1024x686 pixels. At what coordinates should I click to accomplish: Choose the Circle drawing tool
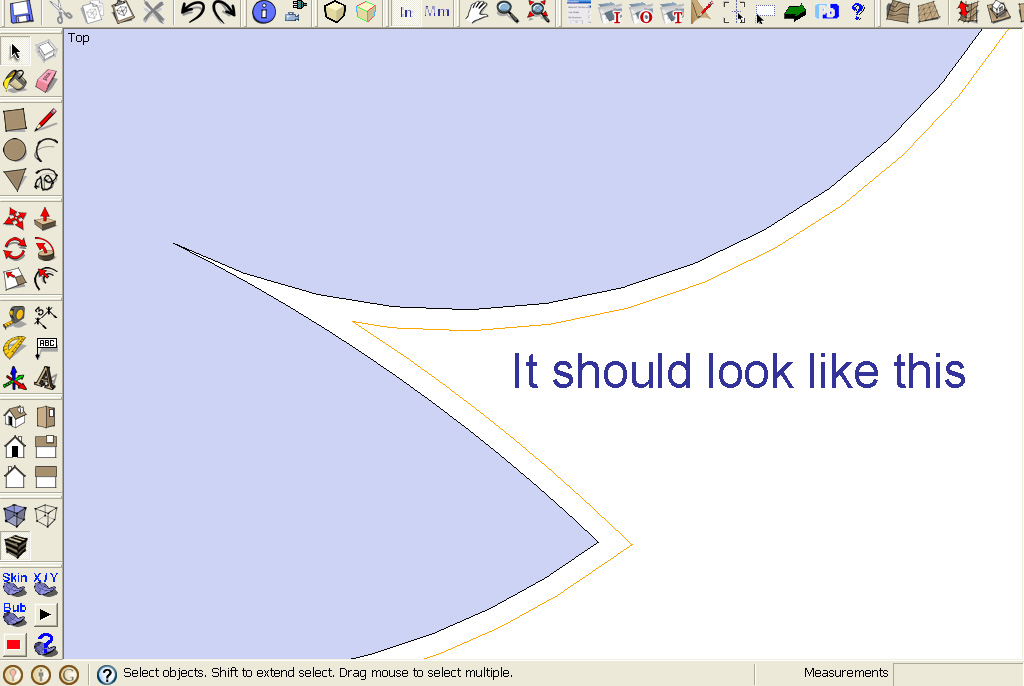[15, 151]
